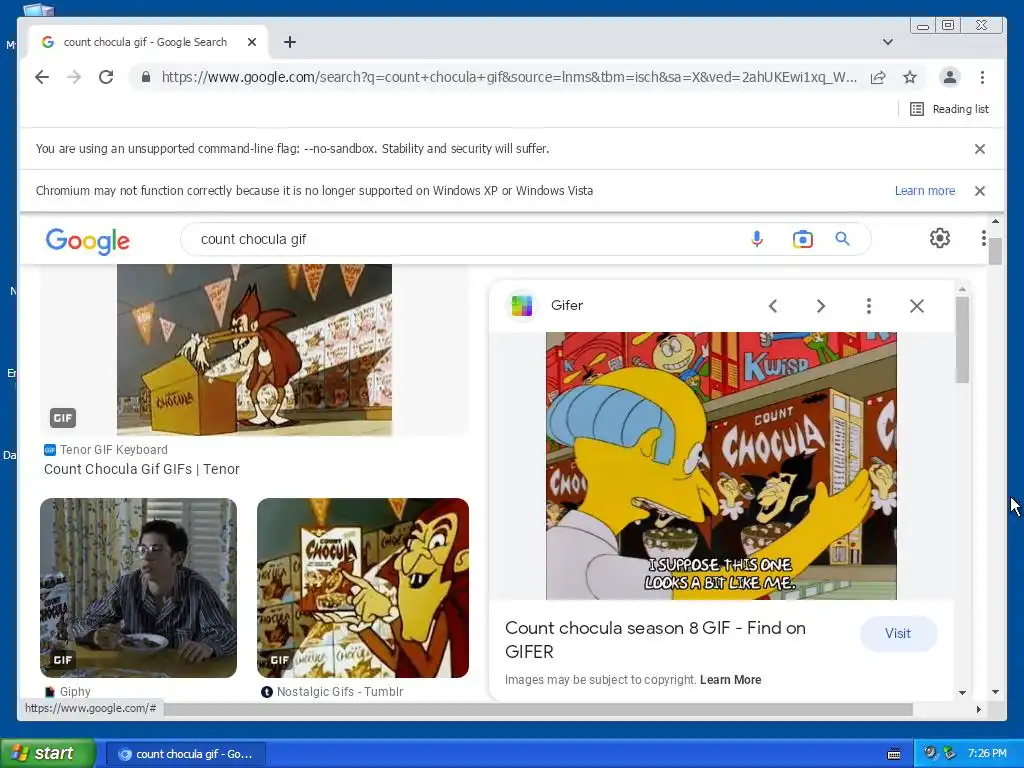Open the Reading list panel
Screen dimensions: 1024x768
[x=949, y=109]
